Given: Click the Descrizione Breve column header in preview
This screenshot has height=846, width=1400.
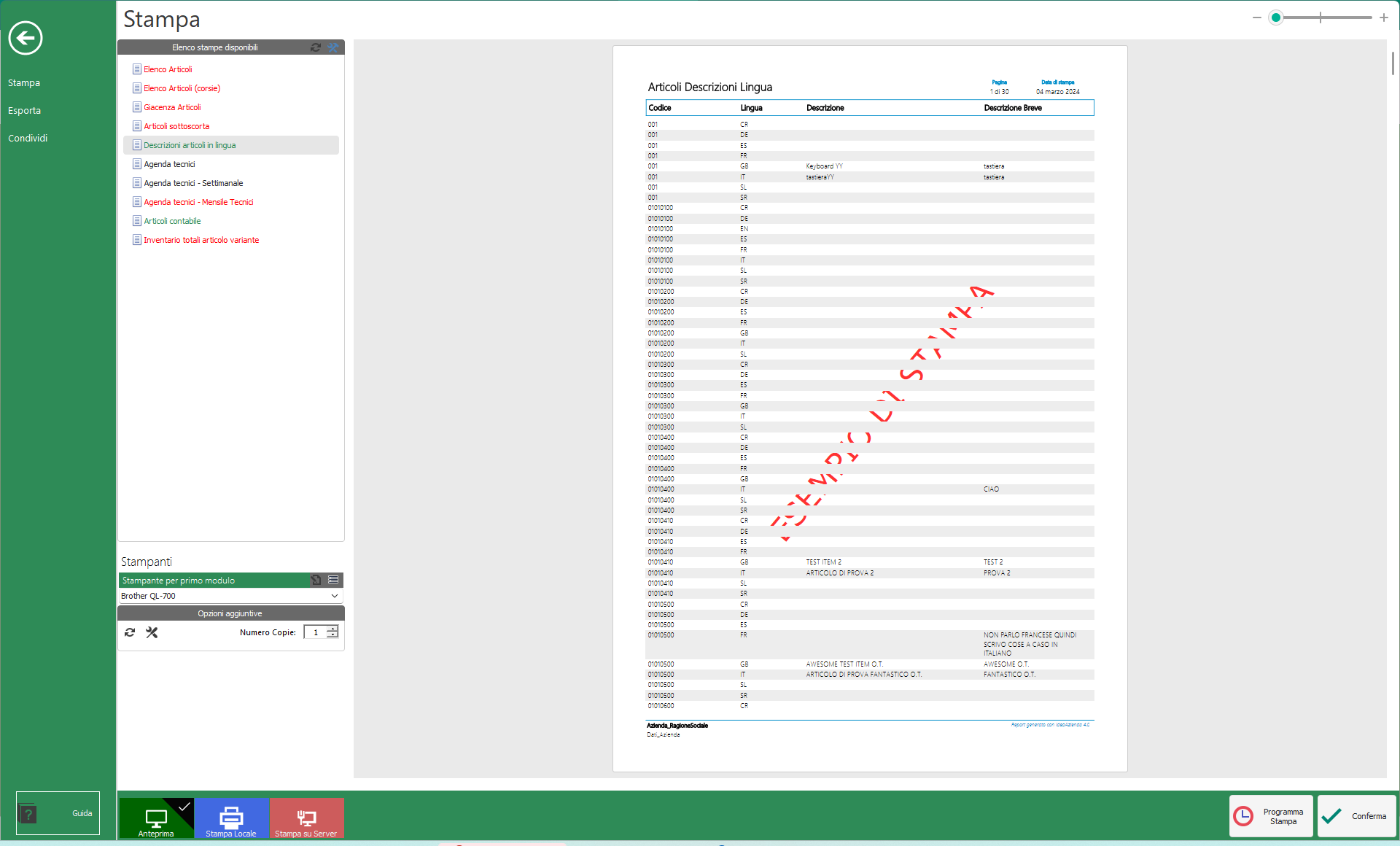Looking at the screenshot, I should 1013,108.
